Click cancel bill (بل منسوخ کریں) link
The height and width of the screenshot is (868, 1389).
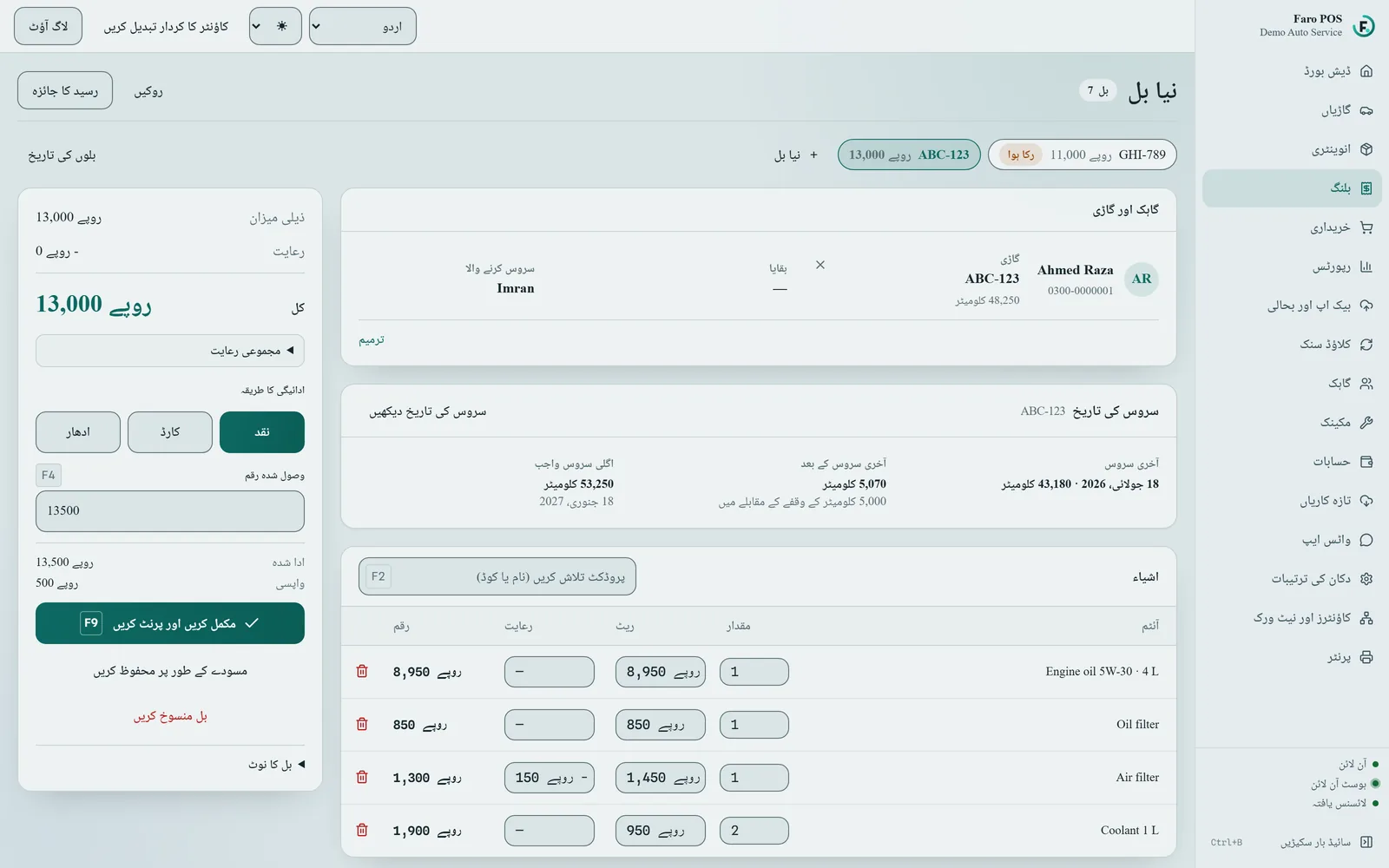170,716
